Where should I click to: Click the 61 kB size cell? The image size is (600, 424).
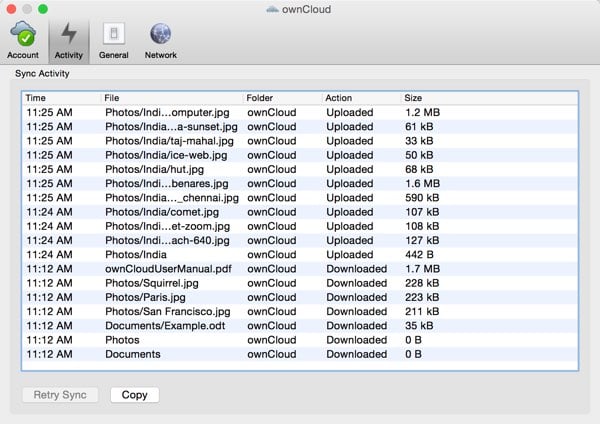[x=419, y=127]
